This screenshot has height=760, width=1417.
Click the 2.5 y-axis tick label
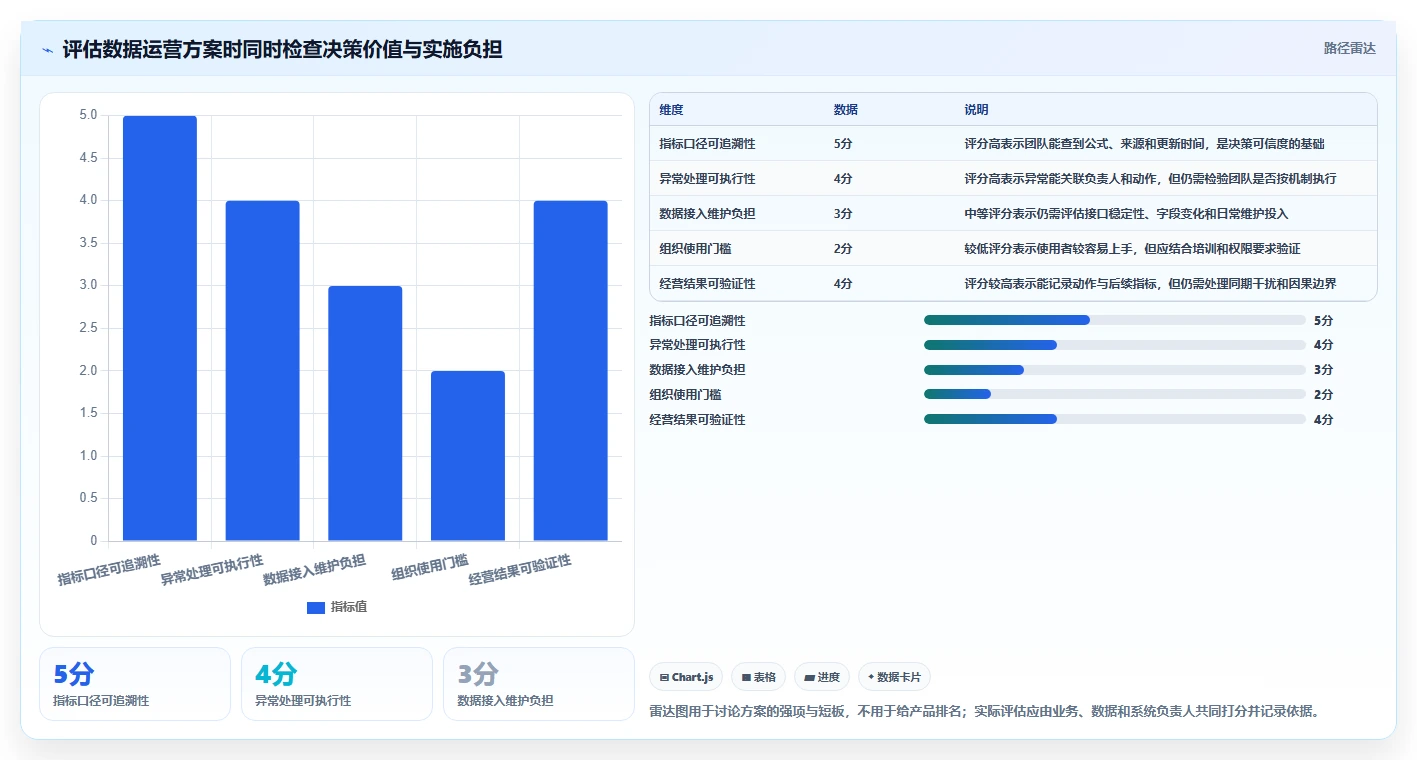pyautogui.click(x=88, y=328)
